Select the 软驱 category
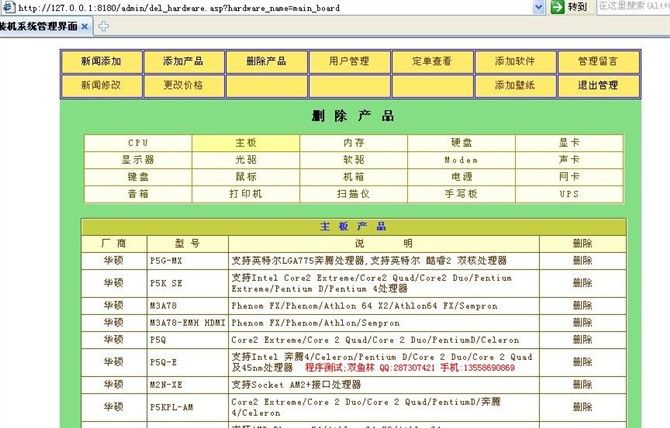670x428 pixels. click(x=353, y=160)
